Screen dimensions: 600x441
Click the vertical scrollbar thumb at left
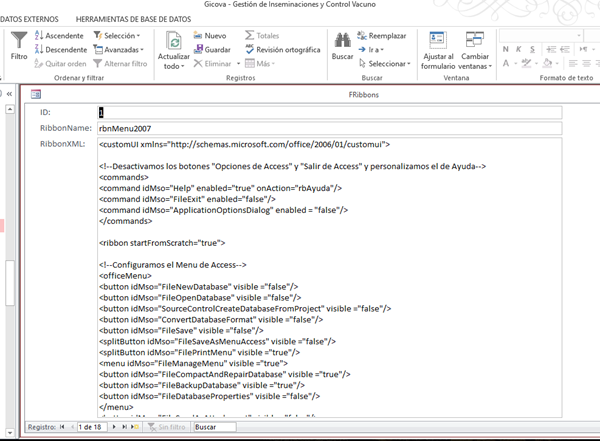(10, 283)
